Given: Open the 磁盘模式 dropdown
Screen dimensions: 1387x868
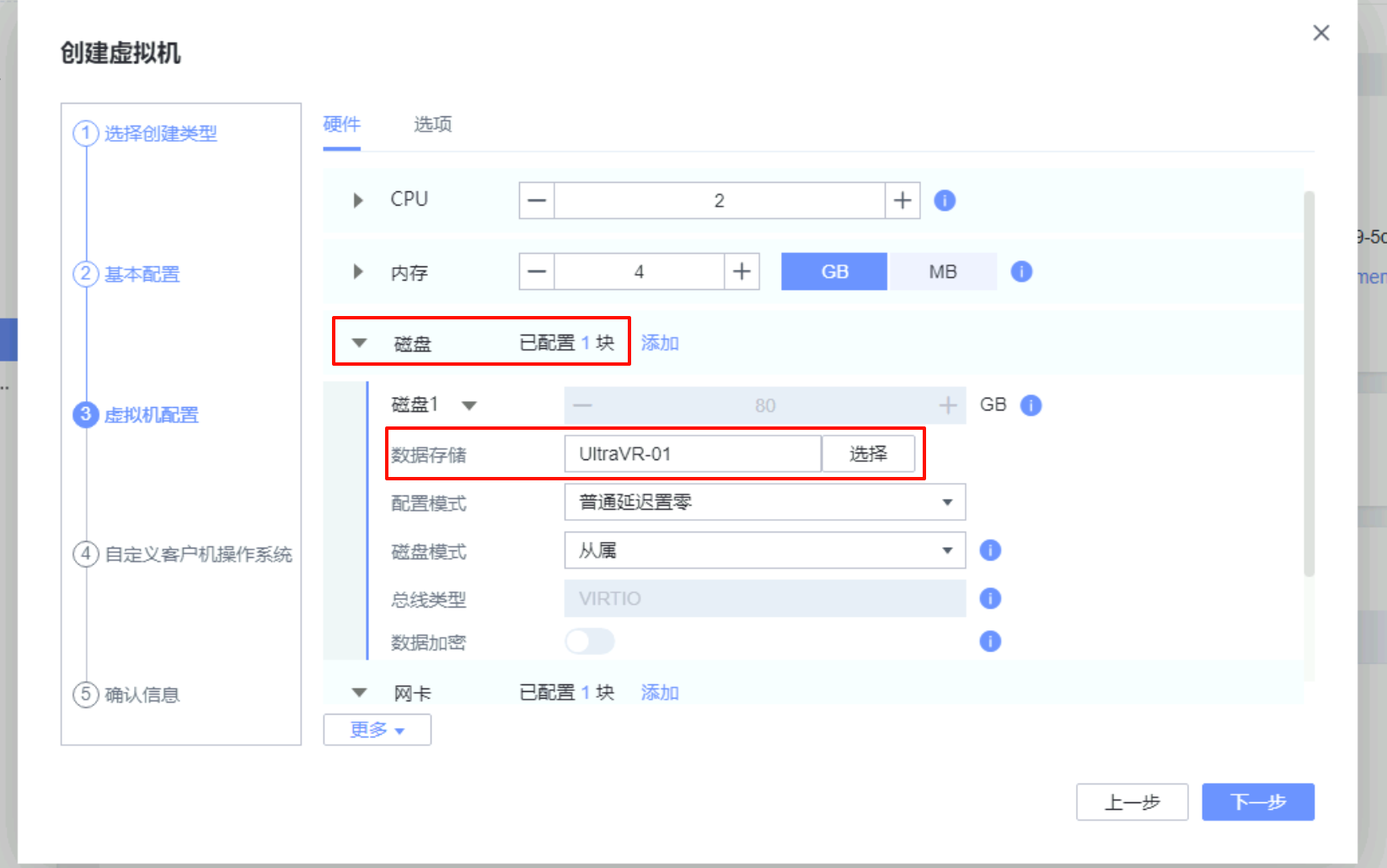Looking at the screenshot, I should [764, 550].
